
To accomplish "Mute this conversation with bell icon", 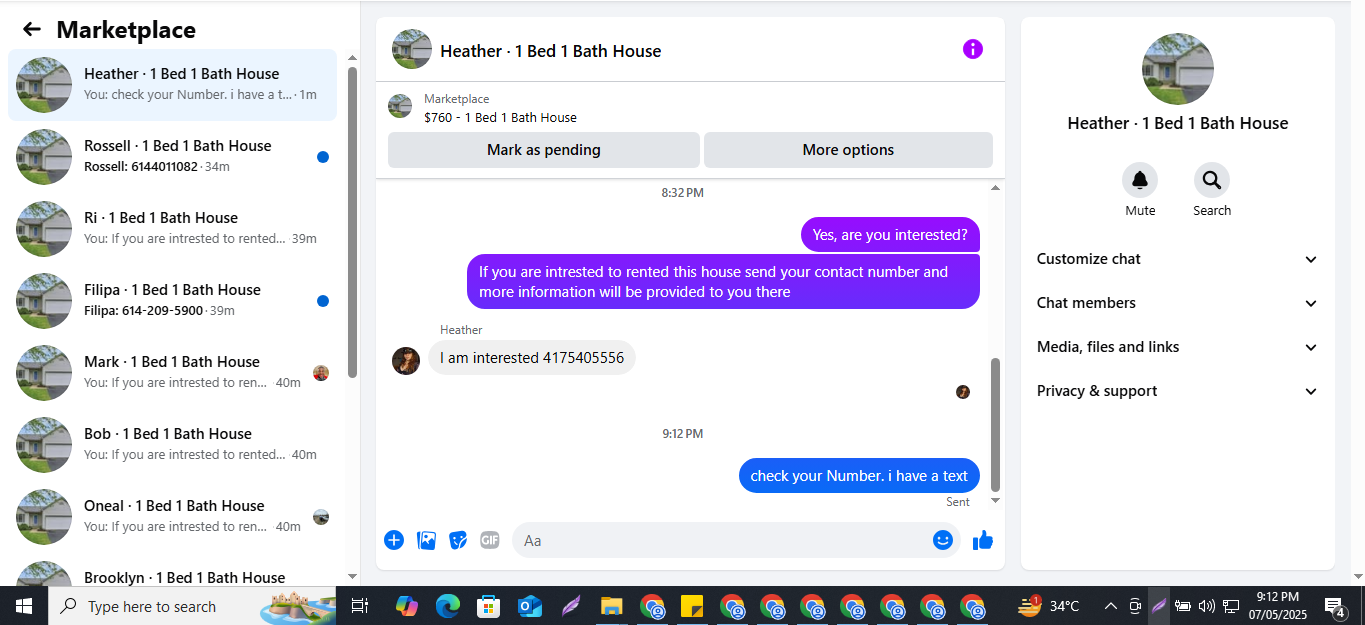I will [1140, 180].
